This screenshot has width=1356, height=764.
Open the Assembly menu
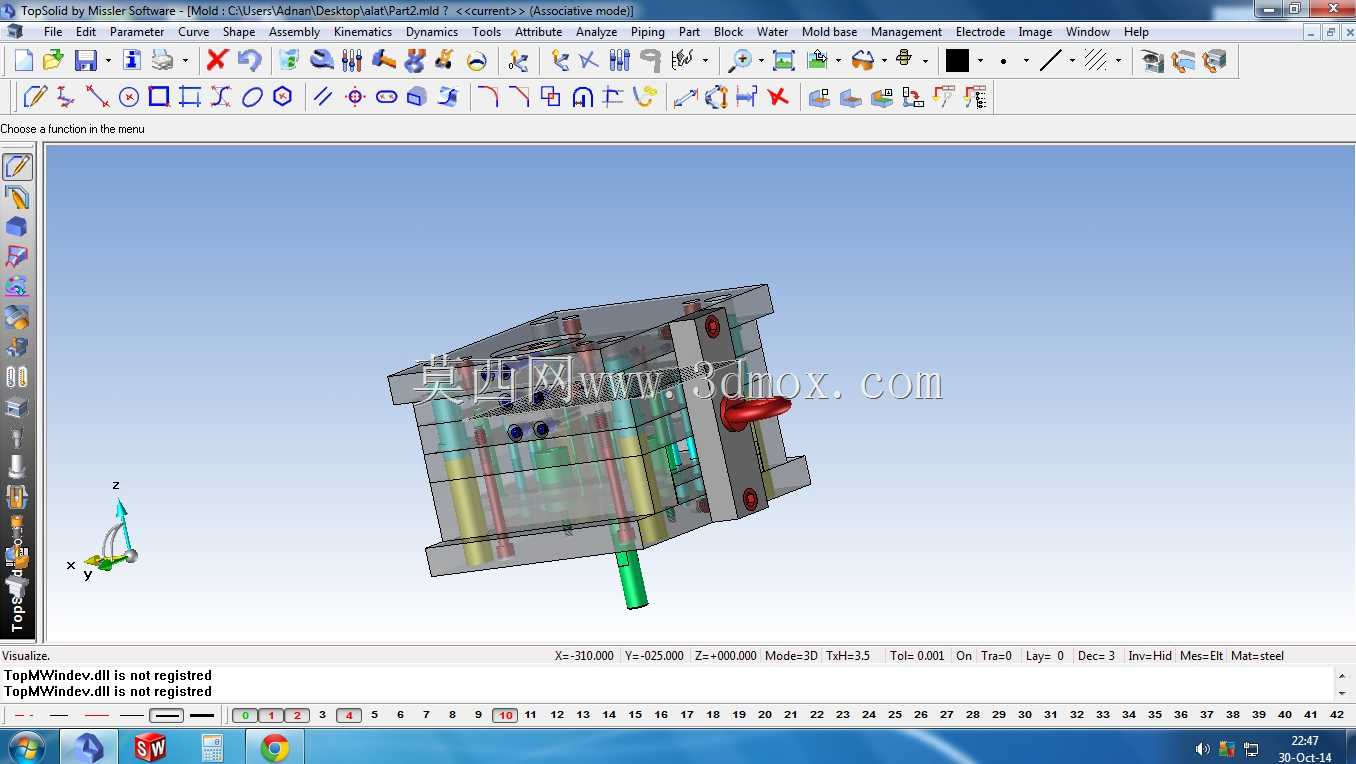tap(295, 32)
